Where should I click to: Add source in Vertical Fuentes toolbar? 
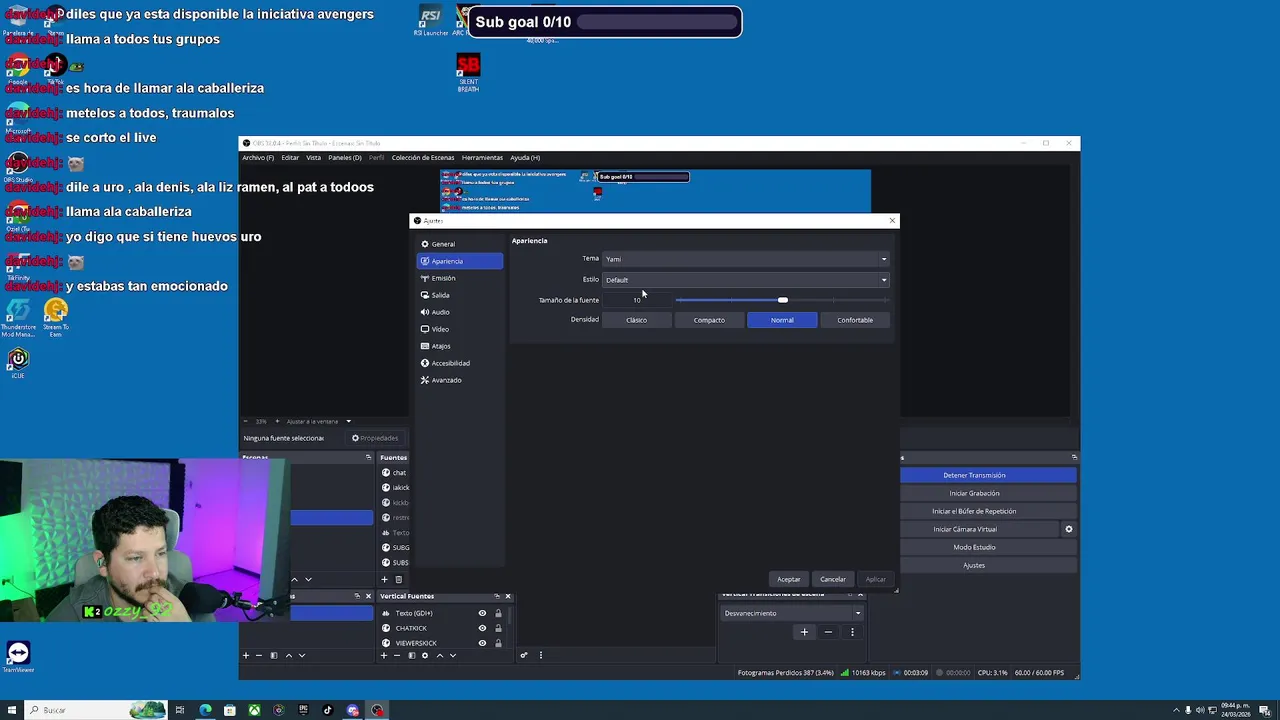(384, 656)
